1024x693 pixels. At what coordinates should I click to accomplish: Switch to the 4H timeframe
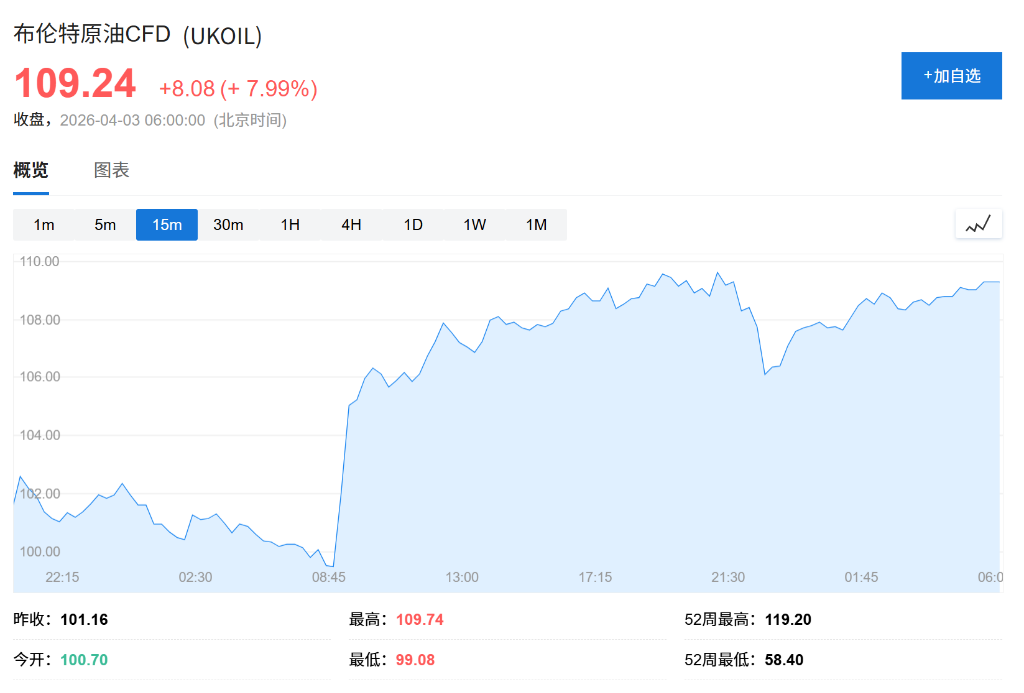(351, 225)
